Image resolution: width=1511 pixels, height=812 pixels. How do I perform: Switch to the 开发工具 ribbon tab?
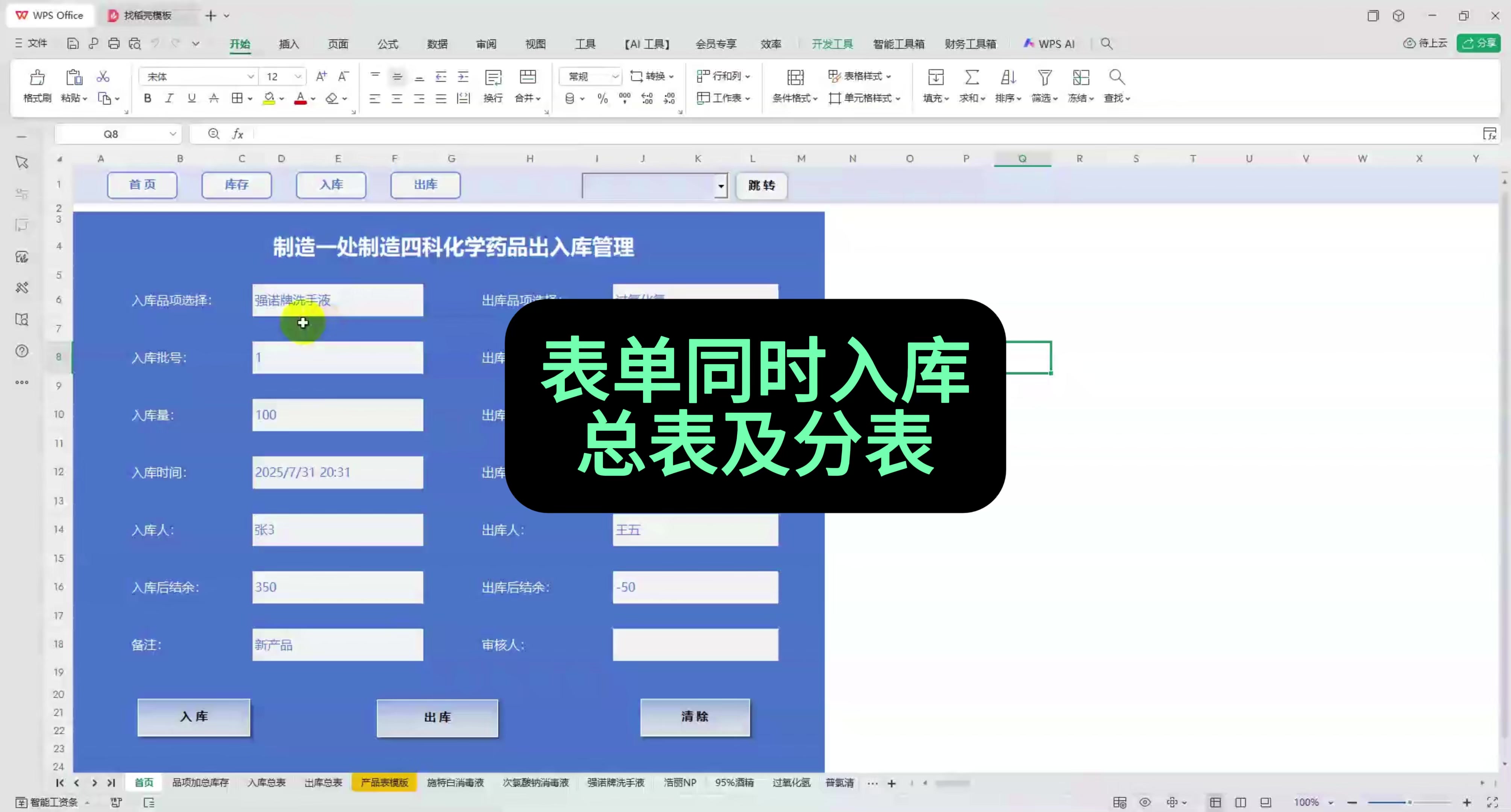[x=832, y=43]
